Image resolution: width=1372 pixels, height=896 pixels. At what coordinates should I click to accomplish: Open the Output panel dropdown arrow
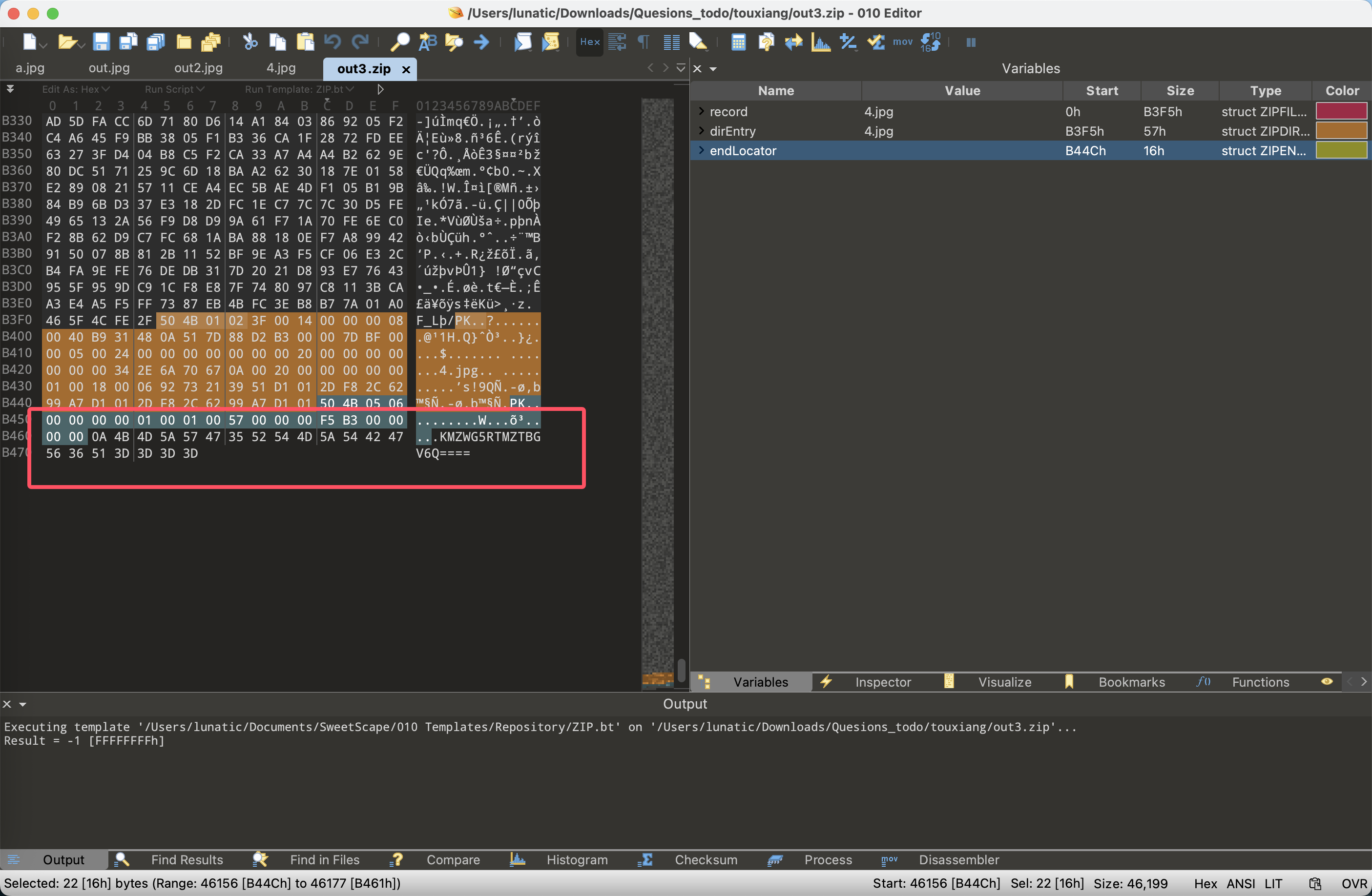[x=23, y=704]
